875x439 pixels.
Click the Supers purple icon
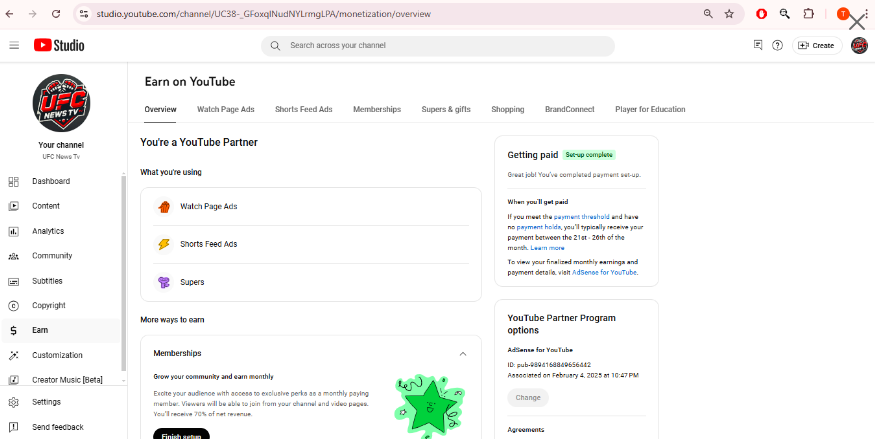(x=164, y=282)
